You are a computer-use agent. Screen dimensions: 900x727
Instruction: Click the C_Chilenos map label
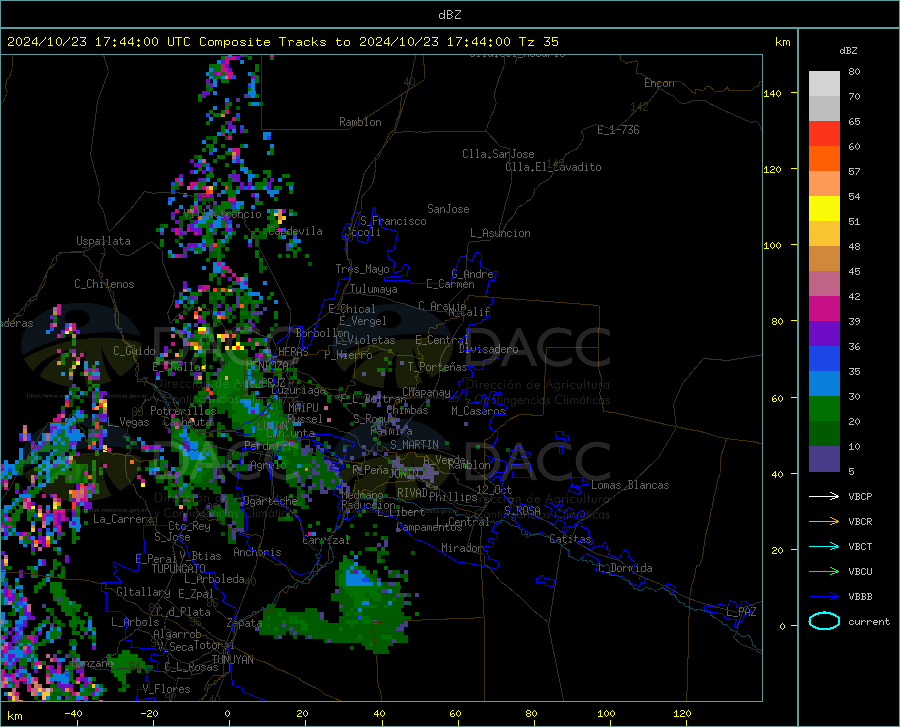(x=104, y=284)
